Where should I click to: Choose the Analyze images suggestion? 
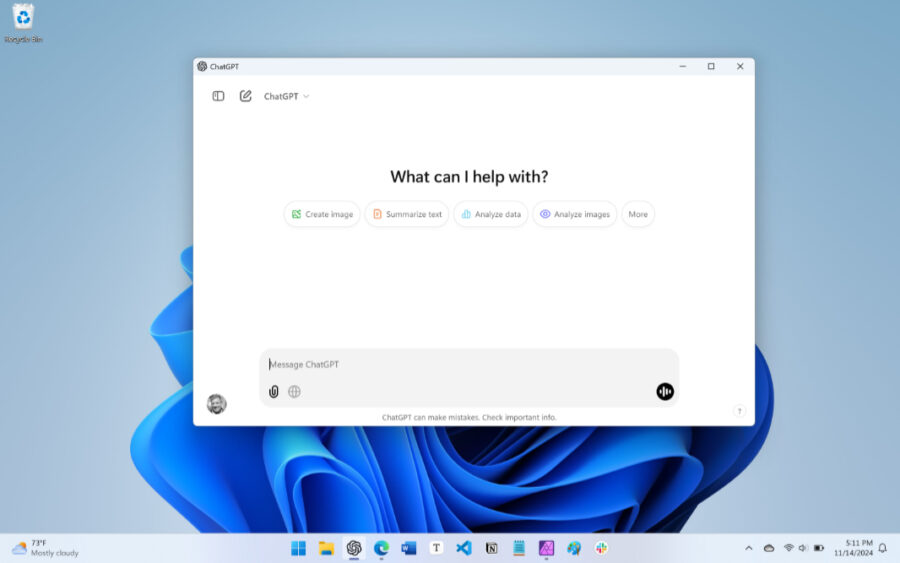click(x=575, y=214)
